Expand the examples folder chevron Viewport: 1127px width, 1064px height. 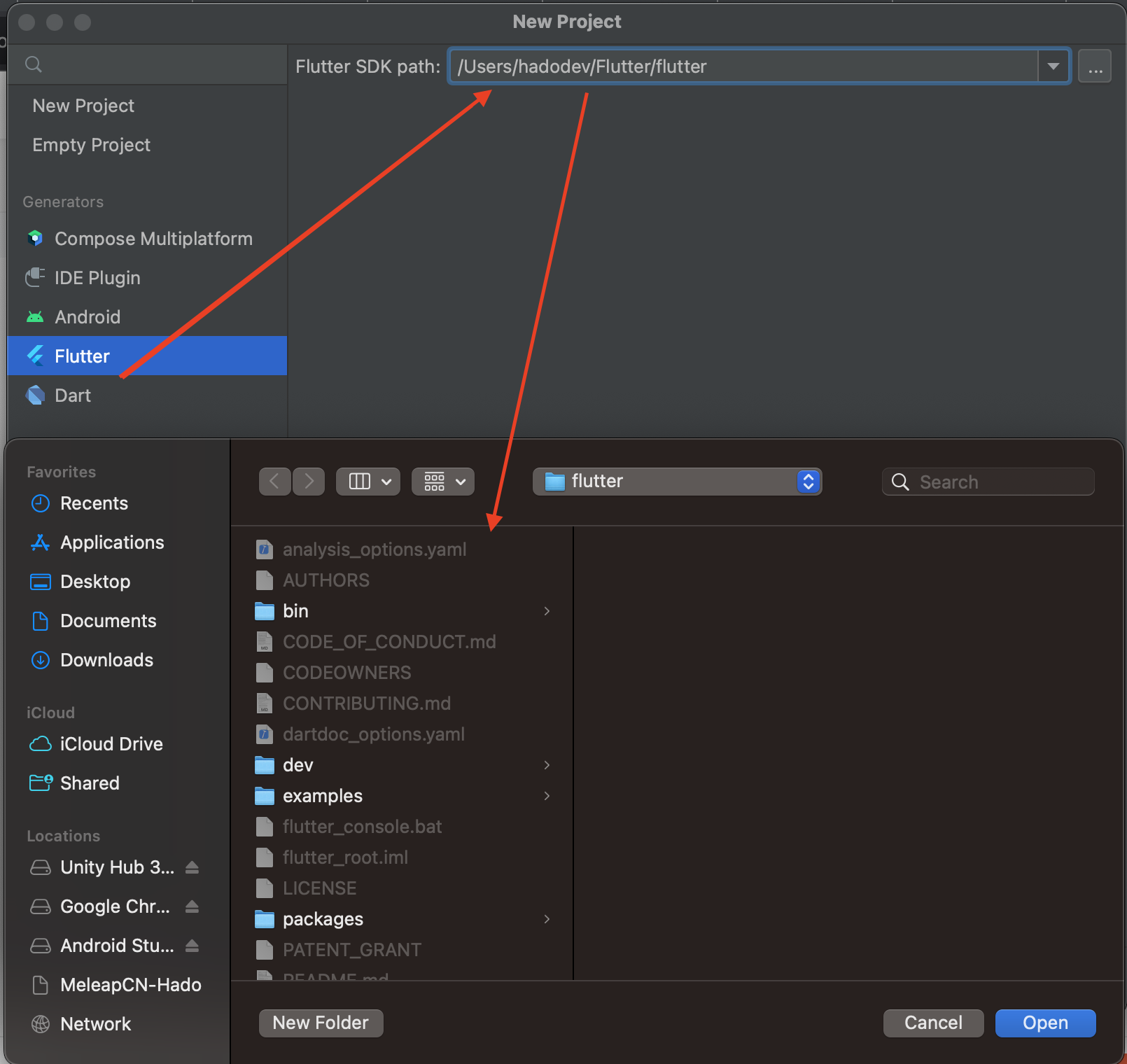pos(547,796)
